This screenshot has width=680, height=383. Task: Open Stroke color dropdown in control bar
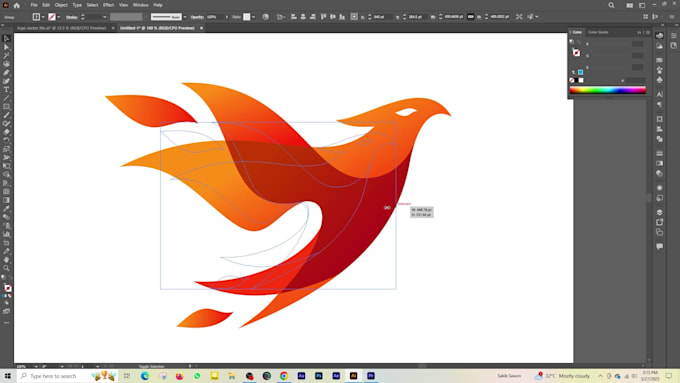coord(59,17)
